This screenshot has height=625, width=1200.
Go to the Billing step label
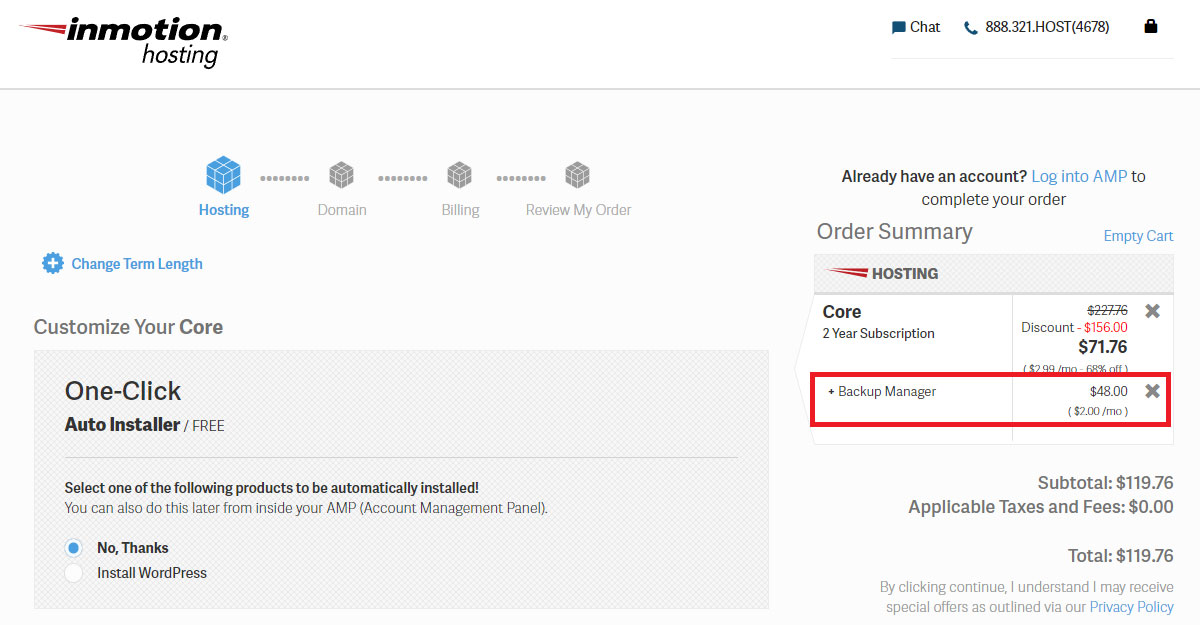460,210
